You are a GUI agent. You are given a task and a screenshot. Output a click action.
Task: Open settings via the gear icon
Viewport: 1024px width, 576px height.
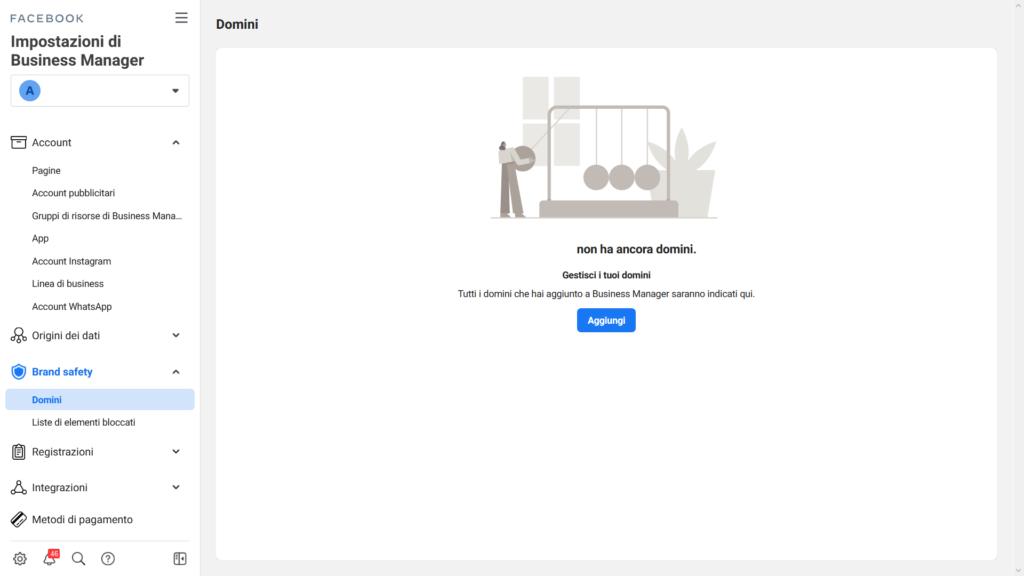click(x=20, y=559)
